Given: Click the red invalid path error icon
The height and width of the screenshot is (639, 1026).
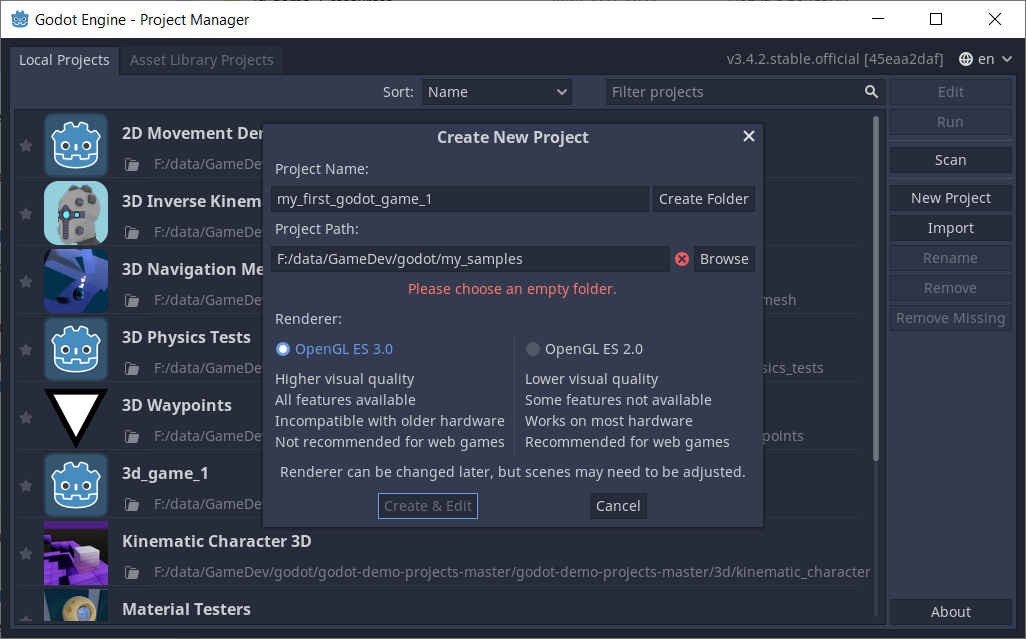Looking at the screenshot, I should coord(682,259).
